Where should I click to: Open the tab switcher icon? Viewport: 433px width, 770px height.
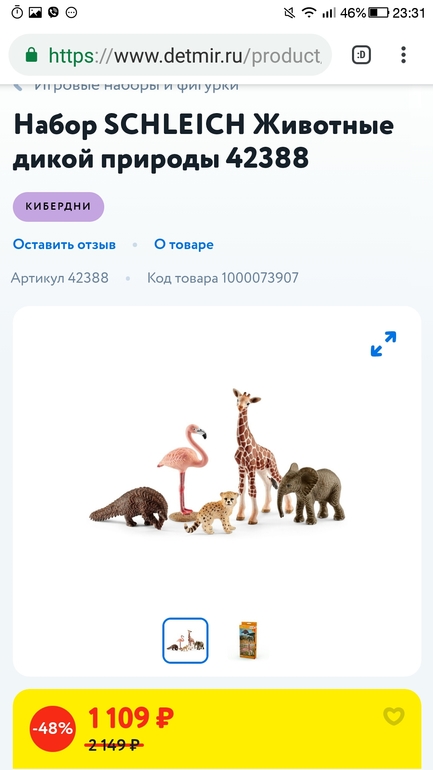tap(361, 55)
